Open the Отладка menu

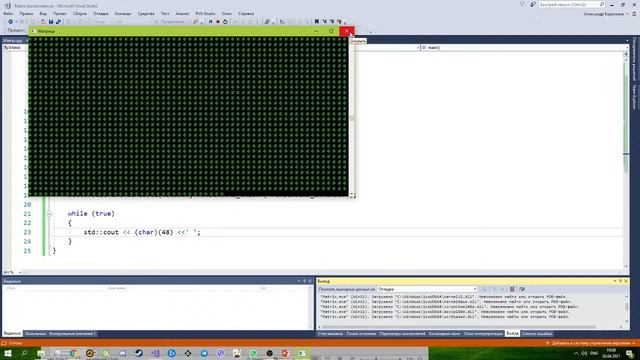point(100,13)
